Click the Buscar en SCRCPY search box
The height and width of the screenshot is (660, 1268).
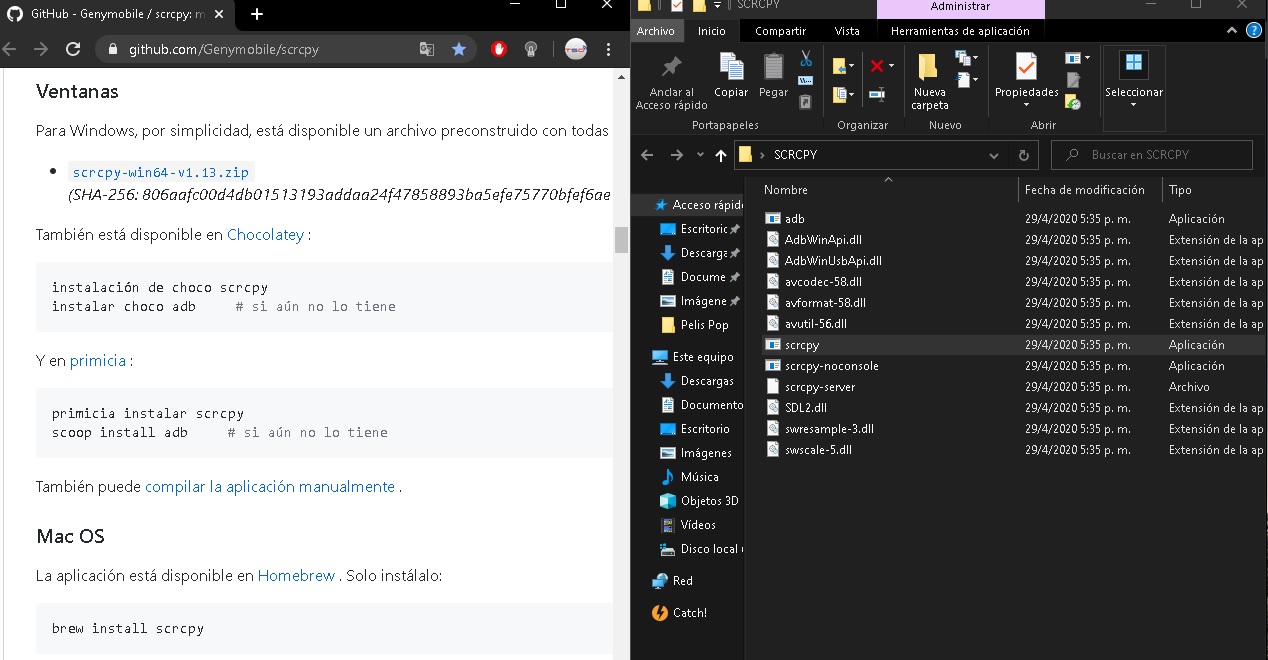(x=1152, y=155)
